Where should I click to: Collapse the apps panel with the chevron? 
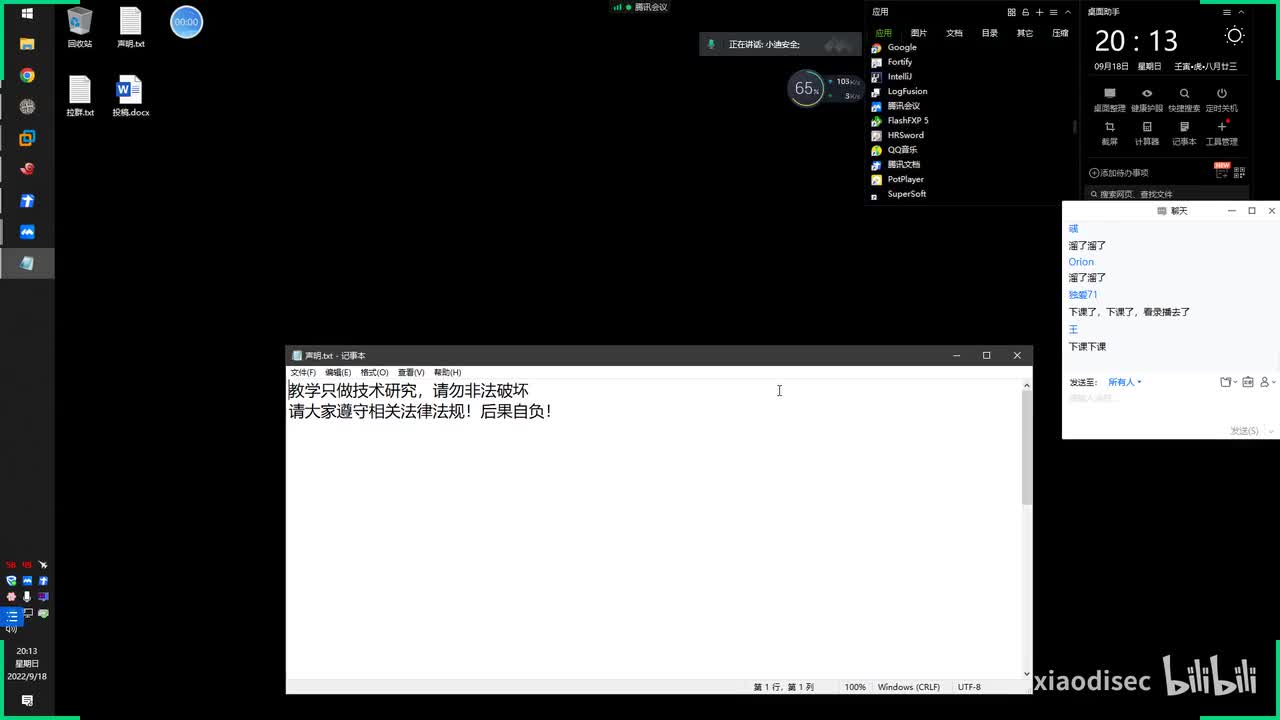coord(1068,12)
